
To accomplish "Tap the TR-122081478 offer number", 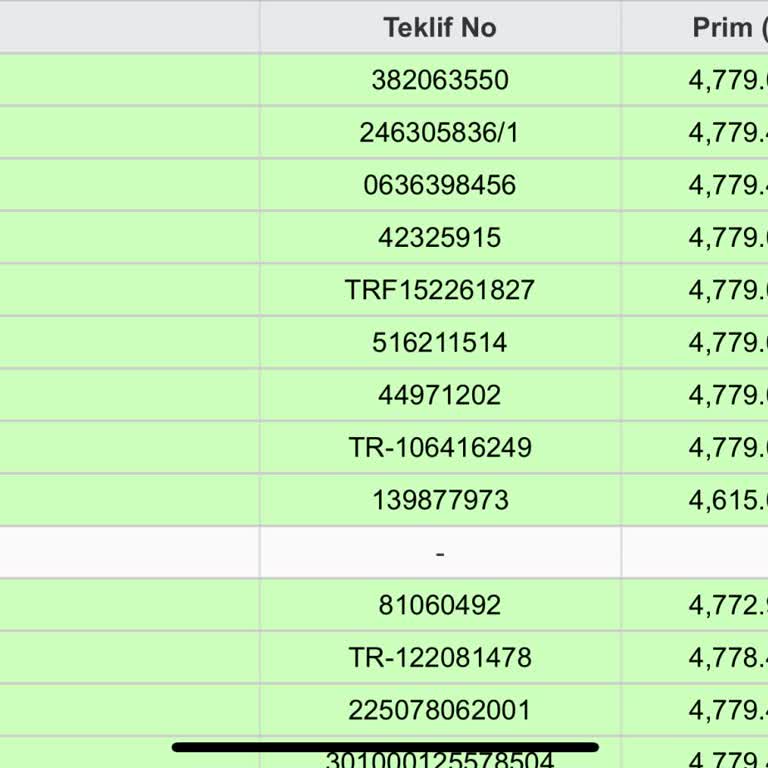I will tap(440, 658).
